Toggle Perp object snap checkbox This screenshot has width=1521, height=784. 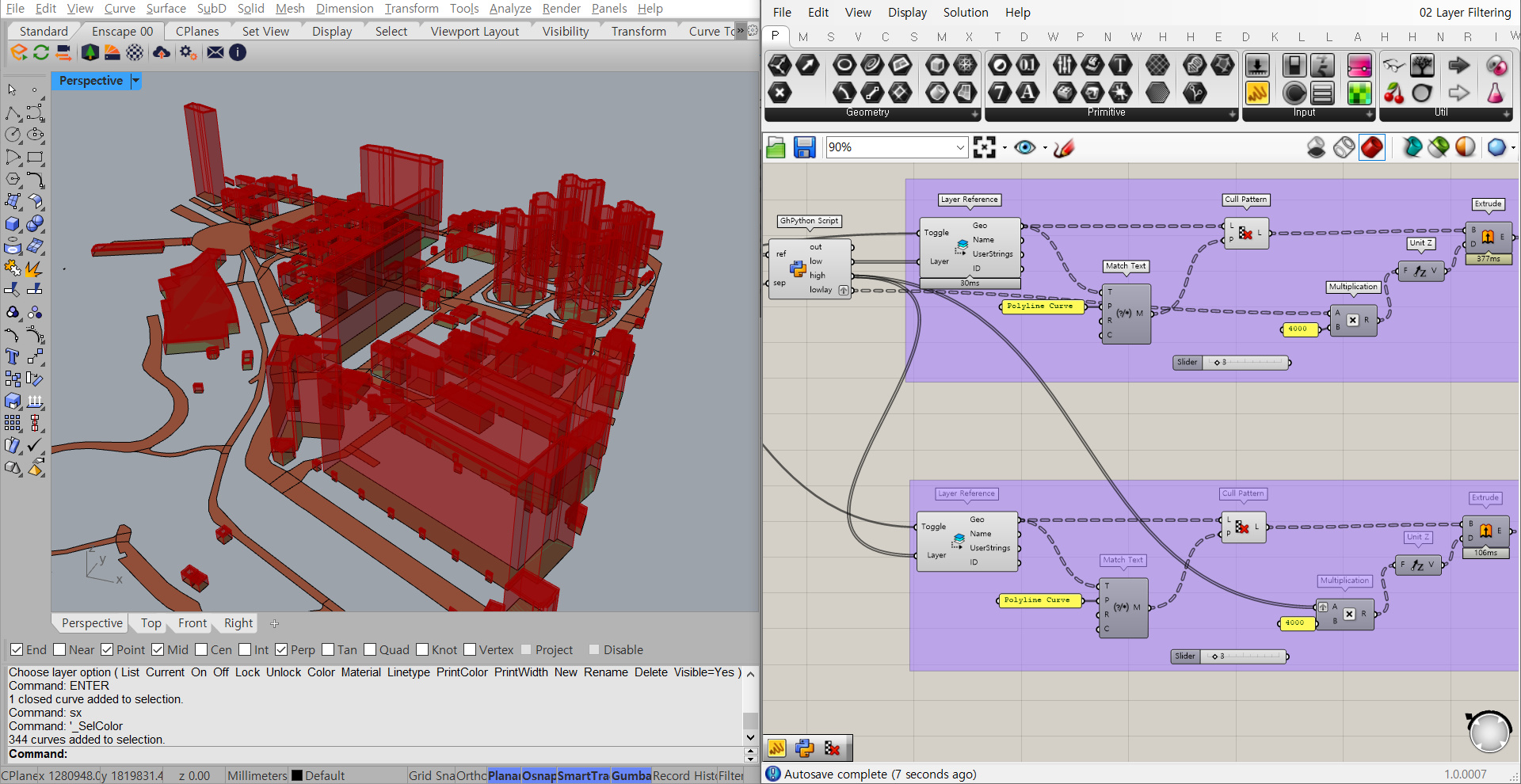[281, 649]
